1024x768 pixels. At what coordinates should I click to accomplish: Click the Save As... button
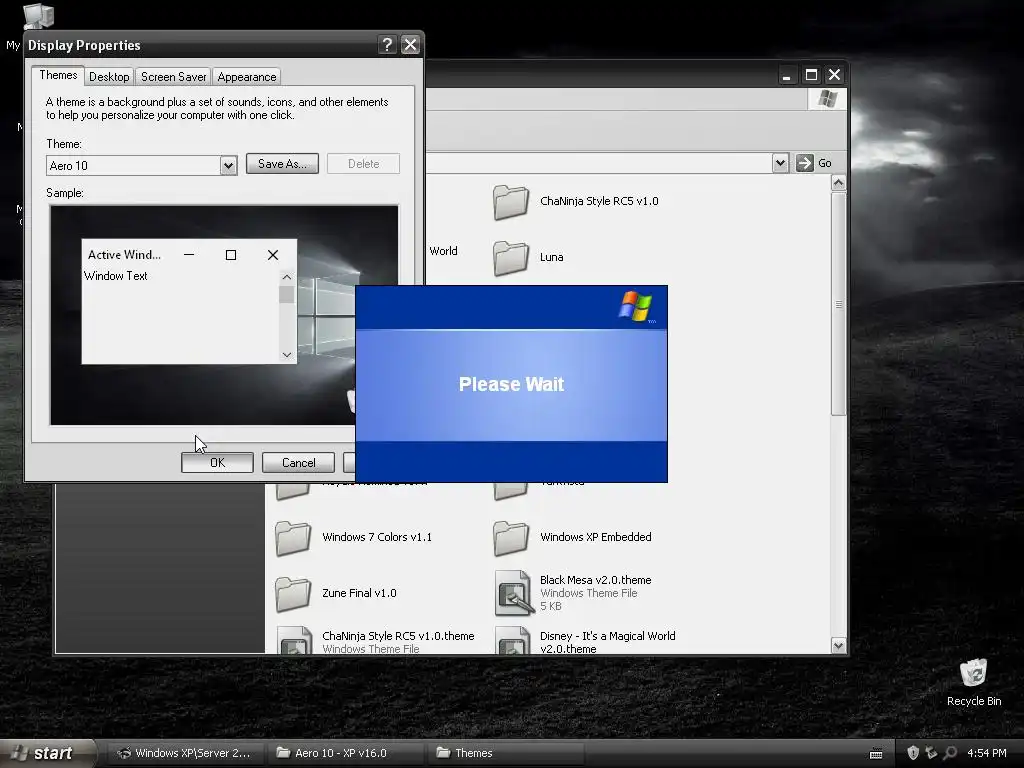(282, 164)
